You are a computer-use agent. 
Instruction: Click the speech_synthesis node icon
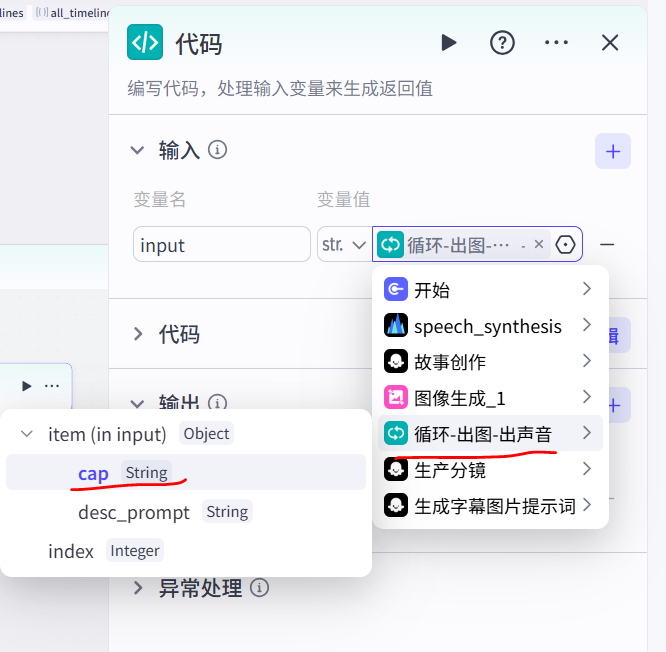click(396, 325)
